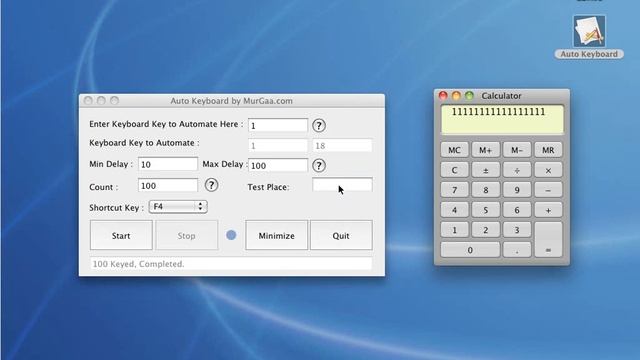Click the blue status indicator dot

[x=231, y=235]
